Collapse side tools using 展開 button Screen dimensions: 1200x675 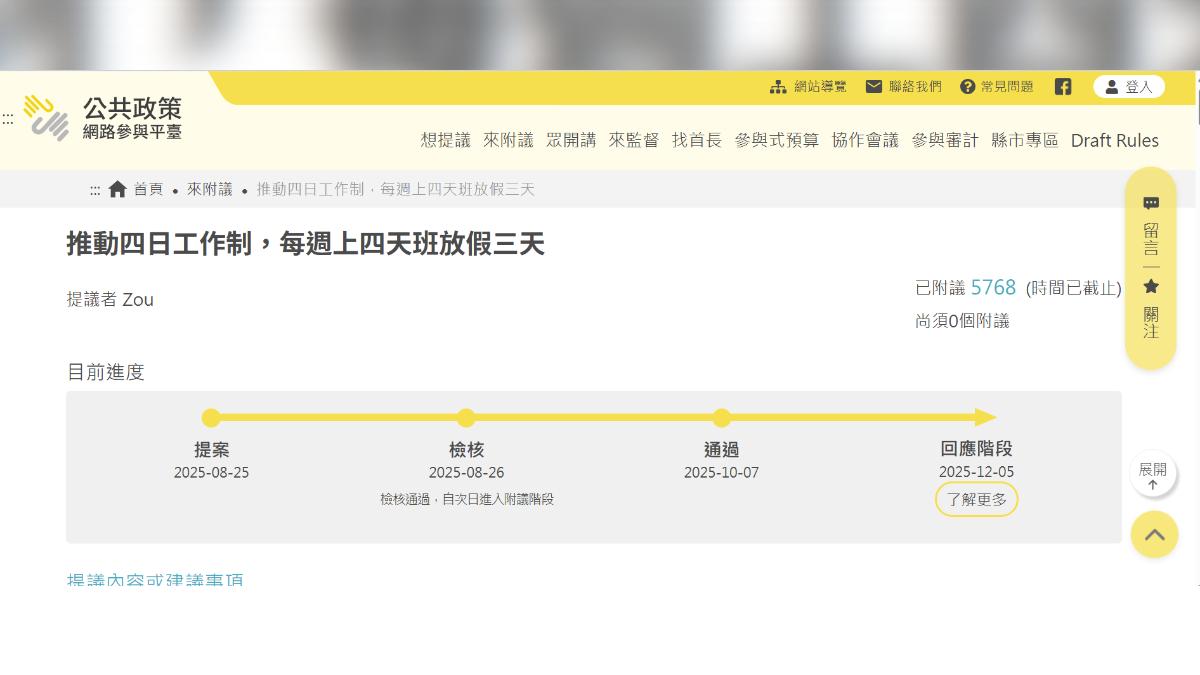pos(1152,474)
